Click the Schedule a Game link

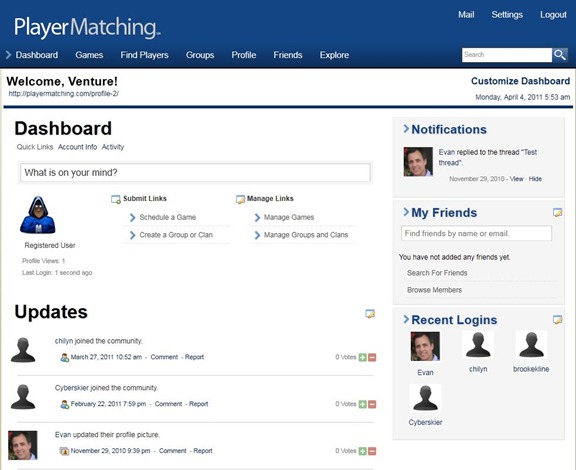tap(168, 217)
